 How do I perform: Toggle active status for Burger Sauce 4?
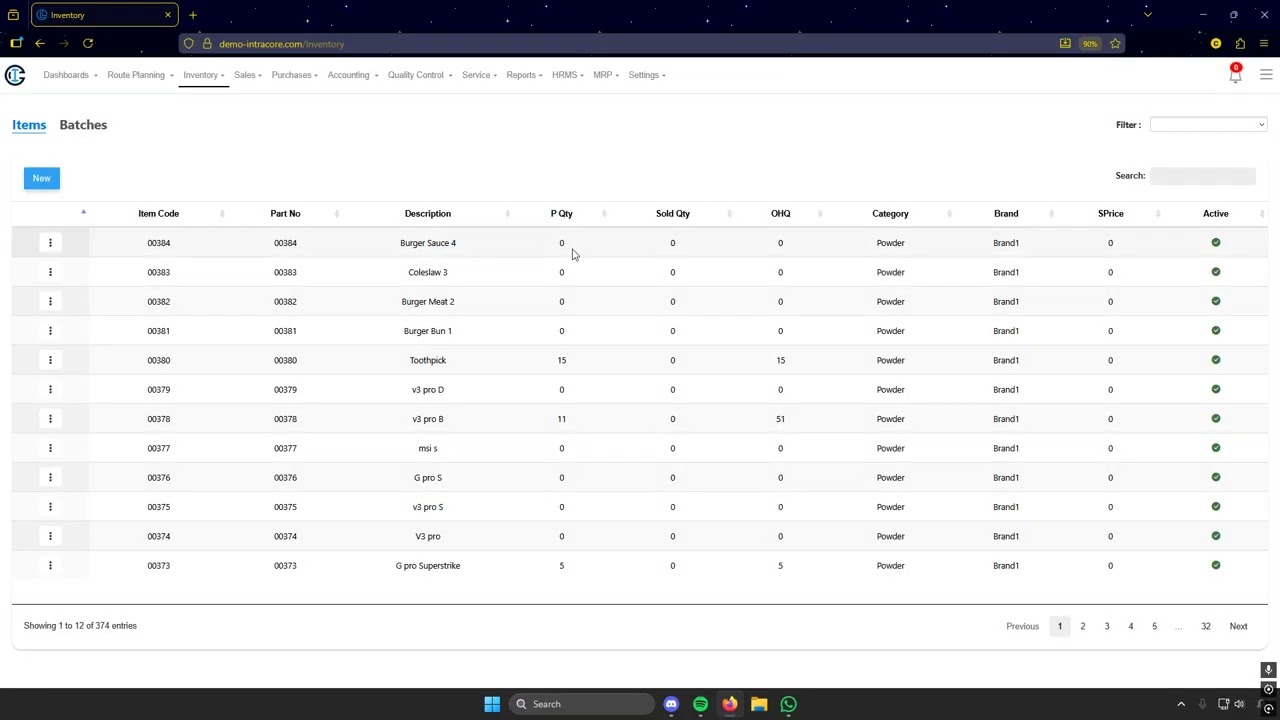click(1216, 243)
